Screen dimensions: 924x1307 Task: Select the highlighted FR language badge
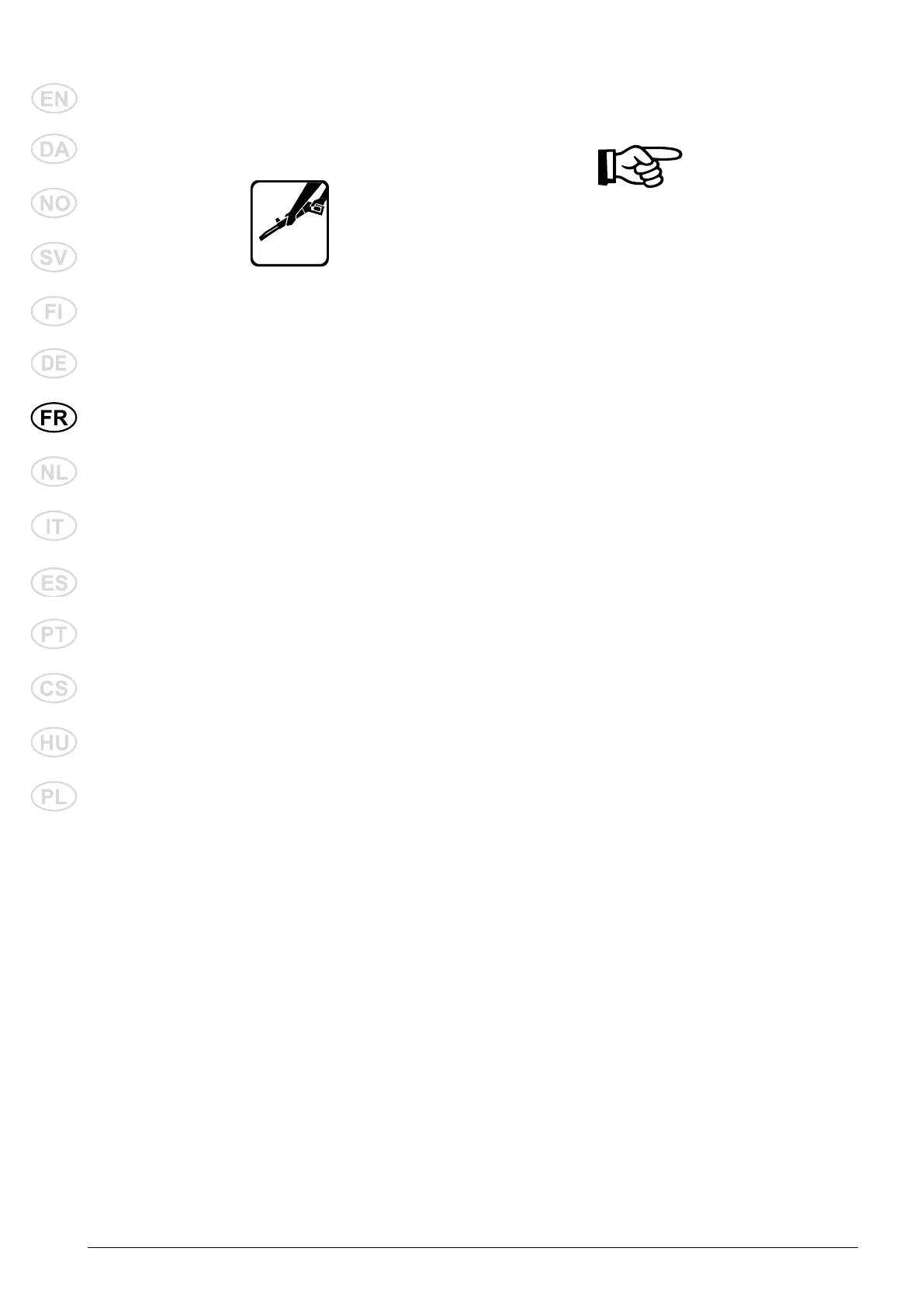pyautogui.click(x=54, y=418)
